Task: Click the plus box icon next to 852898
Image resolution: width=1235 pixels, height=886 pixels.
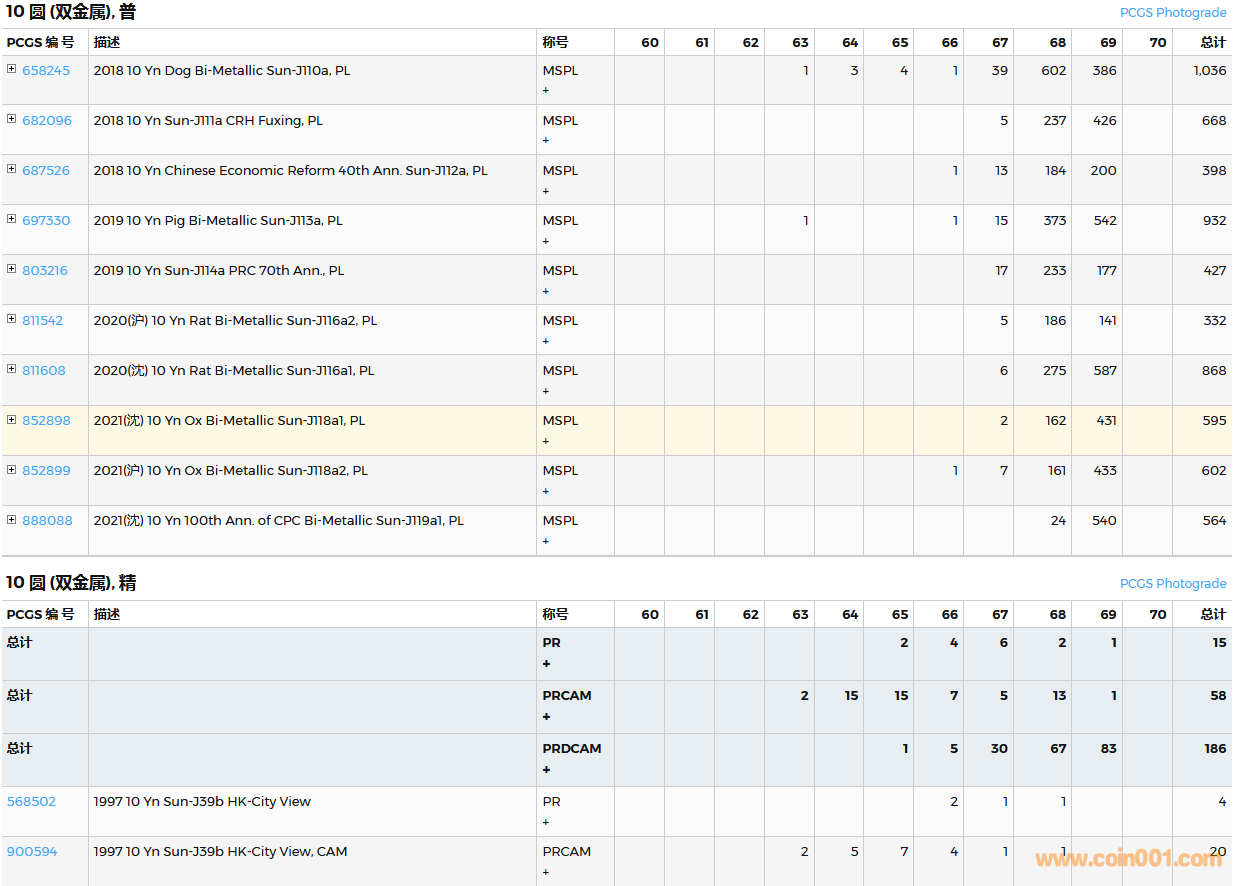Action: [12, 419]
